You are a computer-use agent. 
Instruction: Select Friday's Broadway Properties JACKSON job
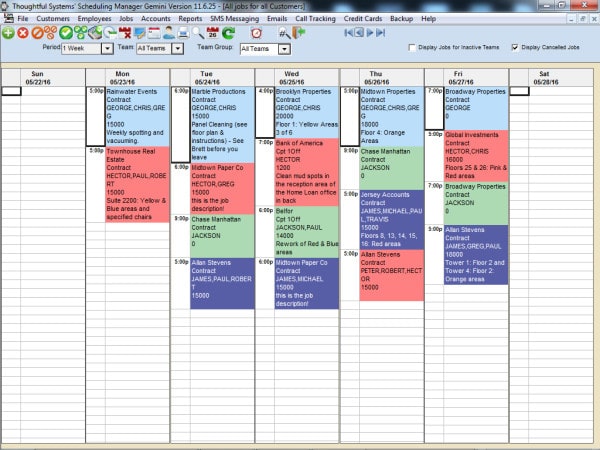(x=476, y=203)
